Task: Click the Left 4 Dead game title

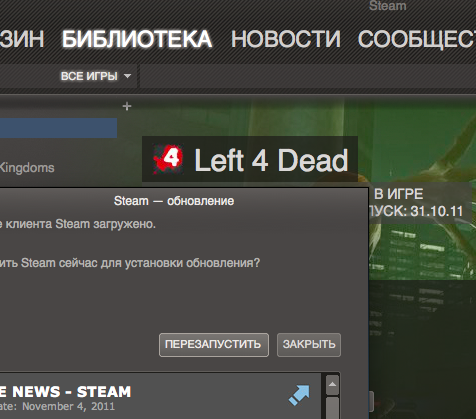Action: tap(271, 161)
